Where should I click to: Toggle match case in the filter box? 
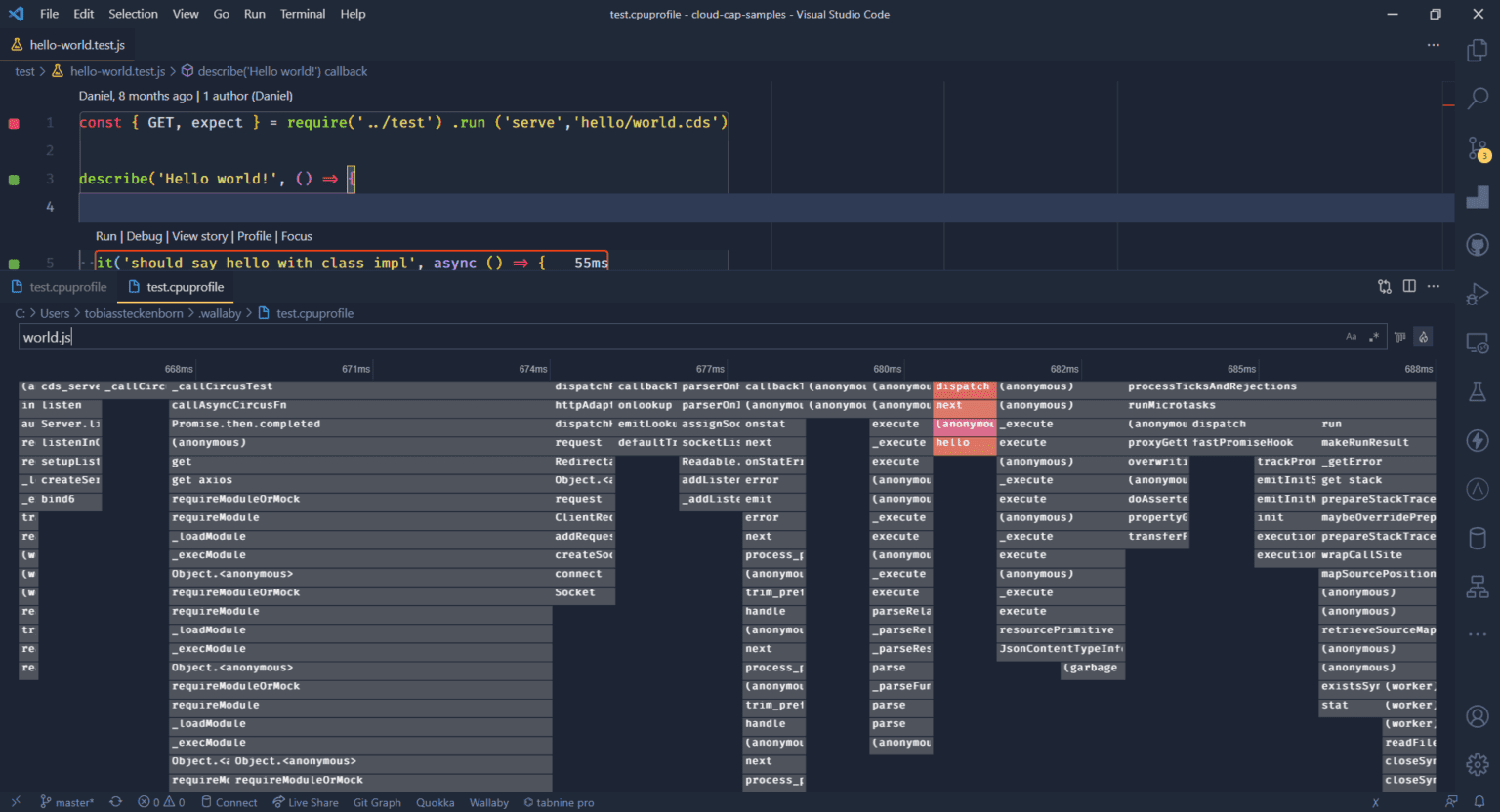[x=1352, y=336]
